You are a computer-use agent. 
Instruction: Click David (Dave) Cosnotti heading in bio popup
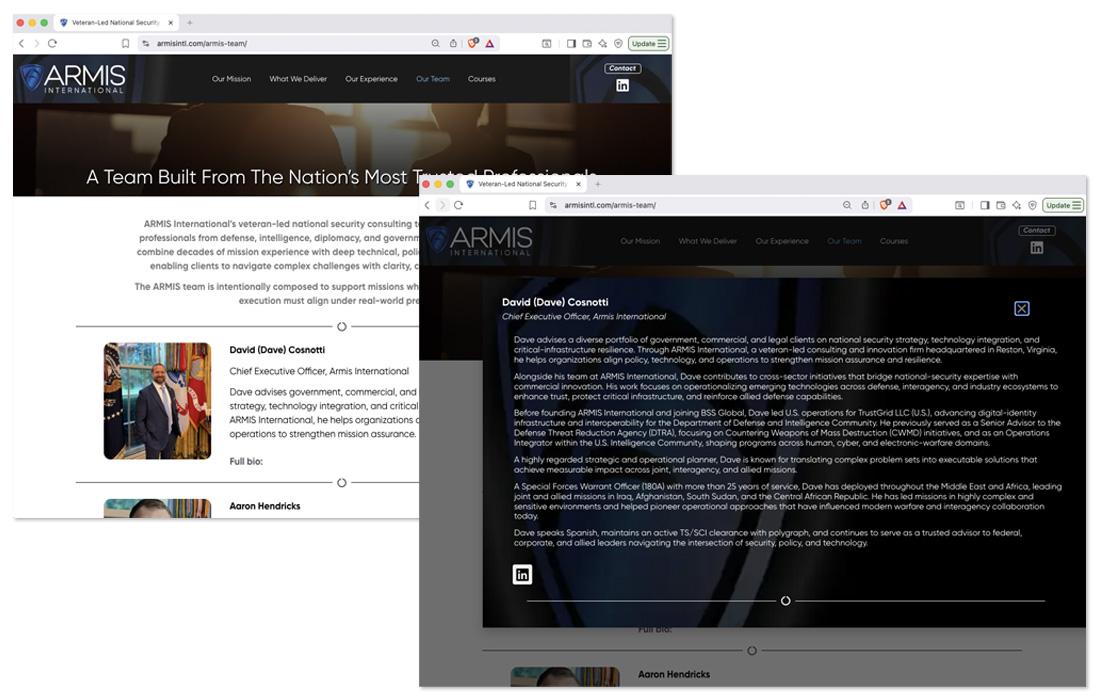[555, 302]
